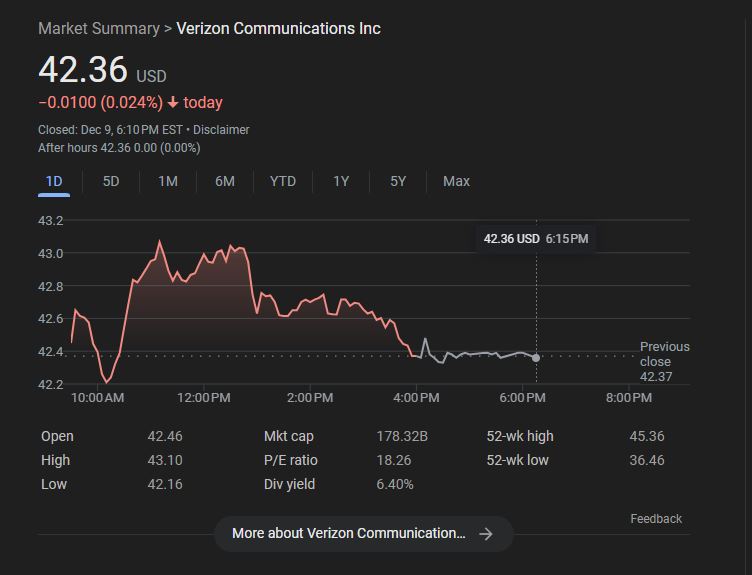Image resolution: width=752 pixels, height=575 pixels.
Task: Click the 12:00 PM axis label
Action: point(204,398)
